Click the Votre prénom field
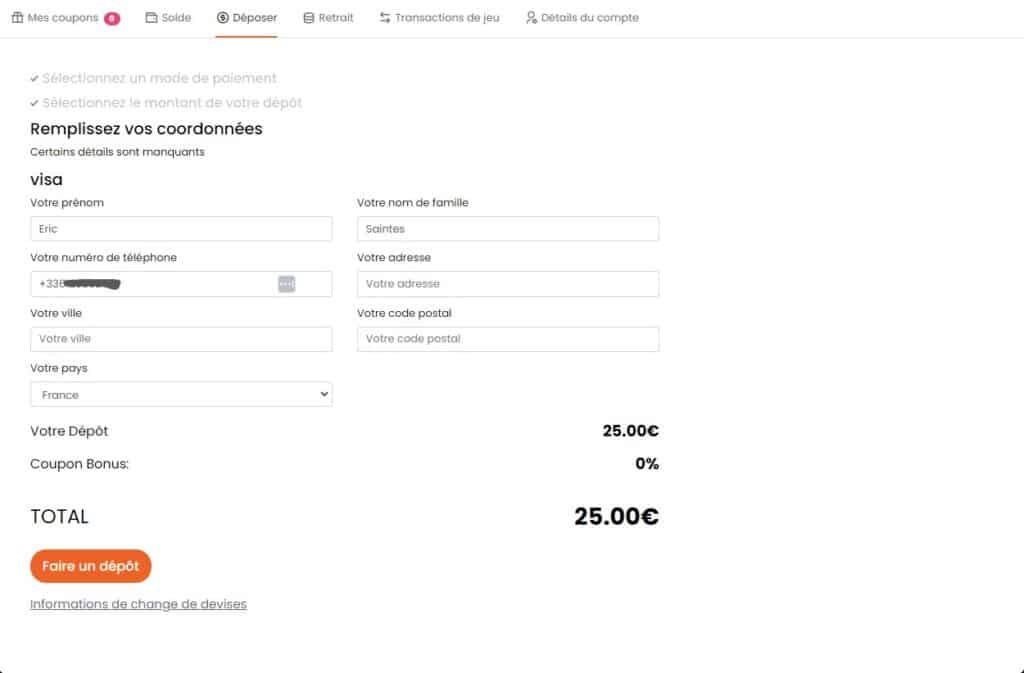 click(181, 229)
